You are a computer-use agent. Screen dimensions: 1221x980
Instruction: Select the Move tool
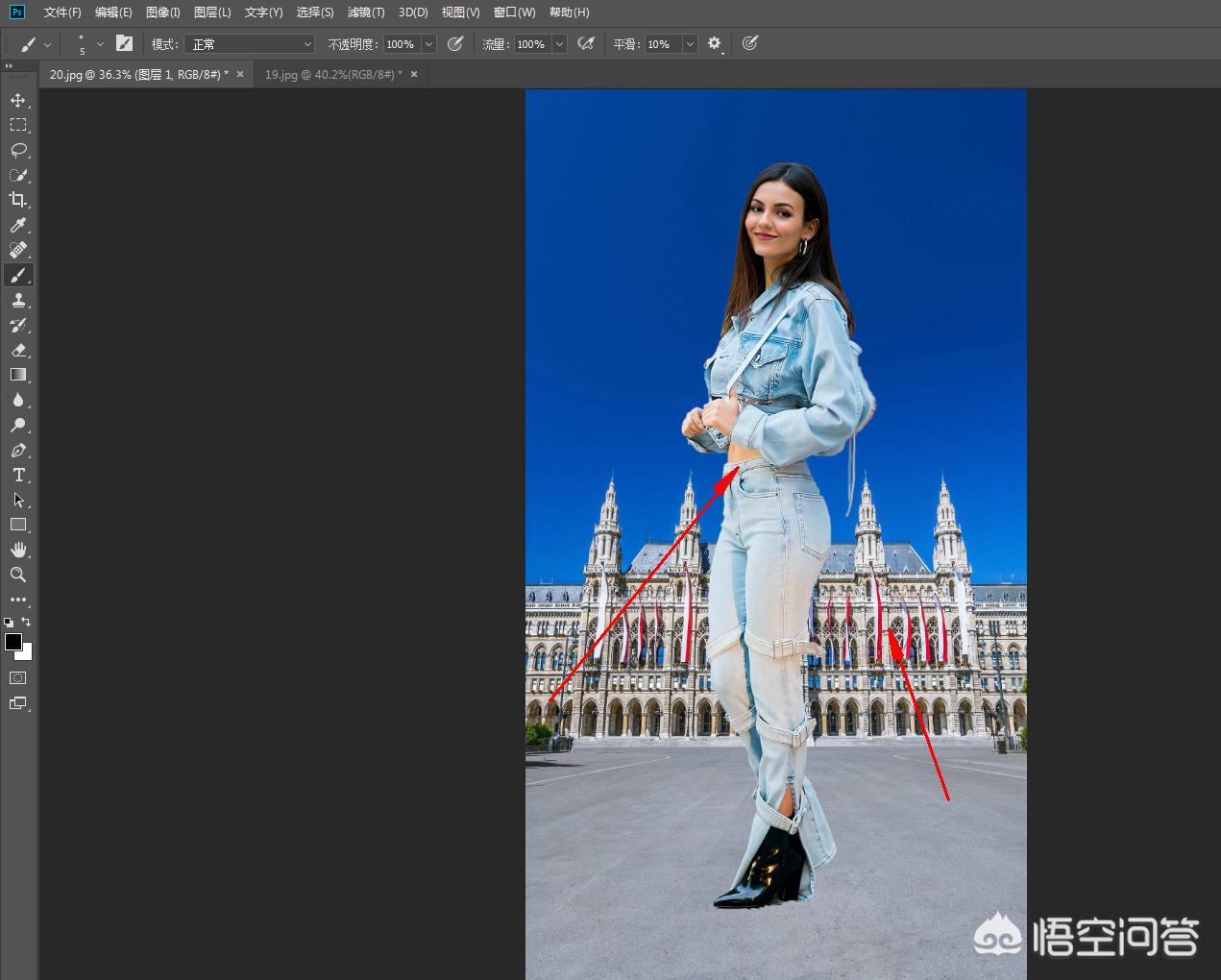click(18, 100)
